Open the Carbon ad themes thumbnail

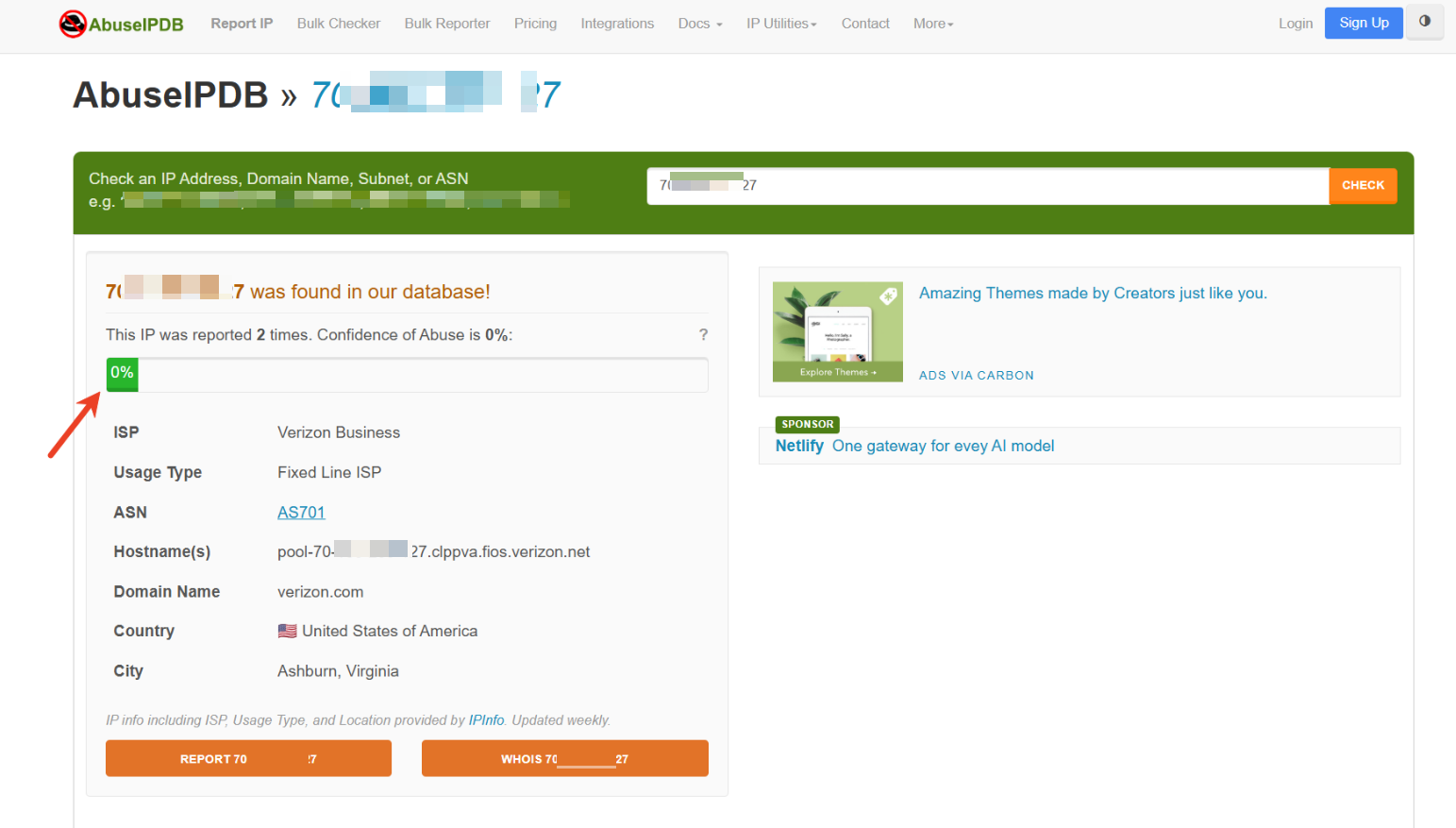coord(838,331)
